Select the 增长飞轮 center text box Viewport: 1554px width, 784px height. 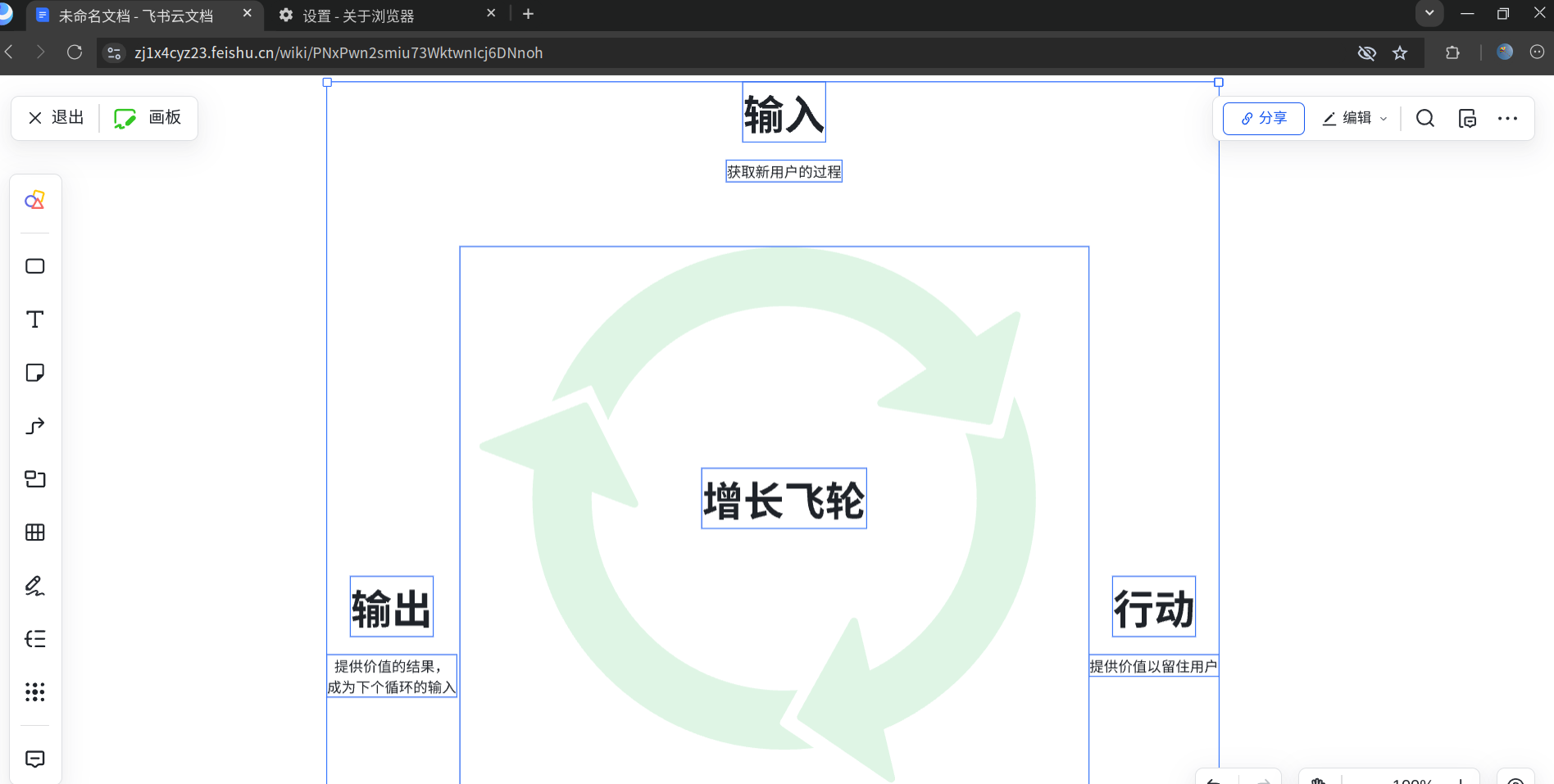point(784,499)
